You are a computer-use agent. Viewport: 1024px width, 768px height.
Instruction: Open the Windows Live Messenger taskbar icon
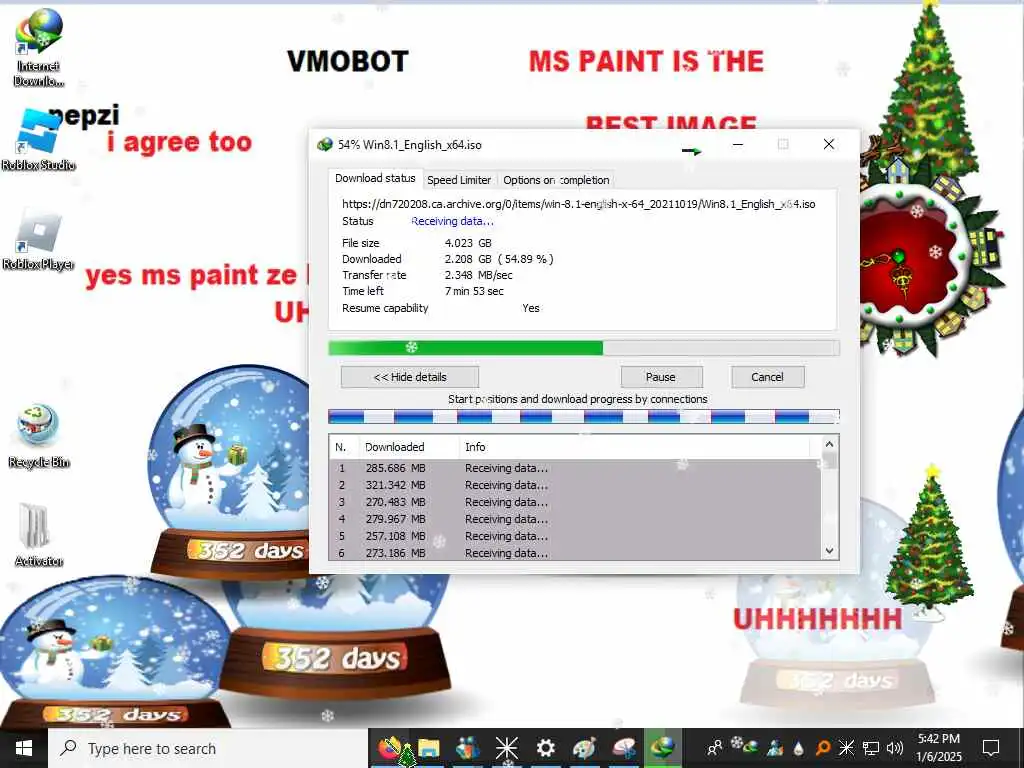[x=467, y=748]
